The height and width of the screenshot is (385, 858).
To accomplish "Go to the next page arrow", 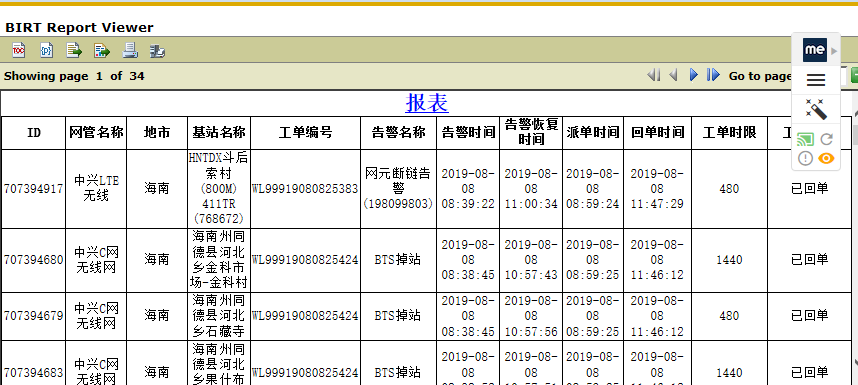I will click(693, 75).
